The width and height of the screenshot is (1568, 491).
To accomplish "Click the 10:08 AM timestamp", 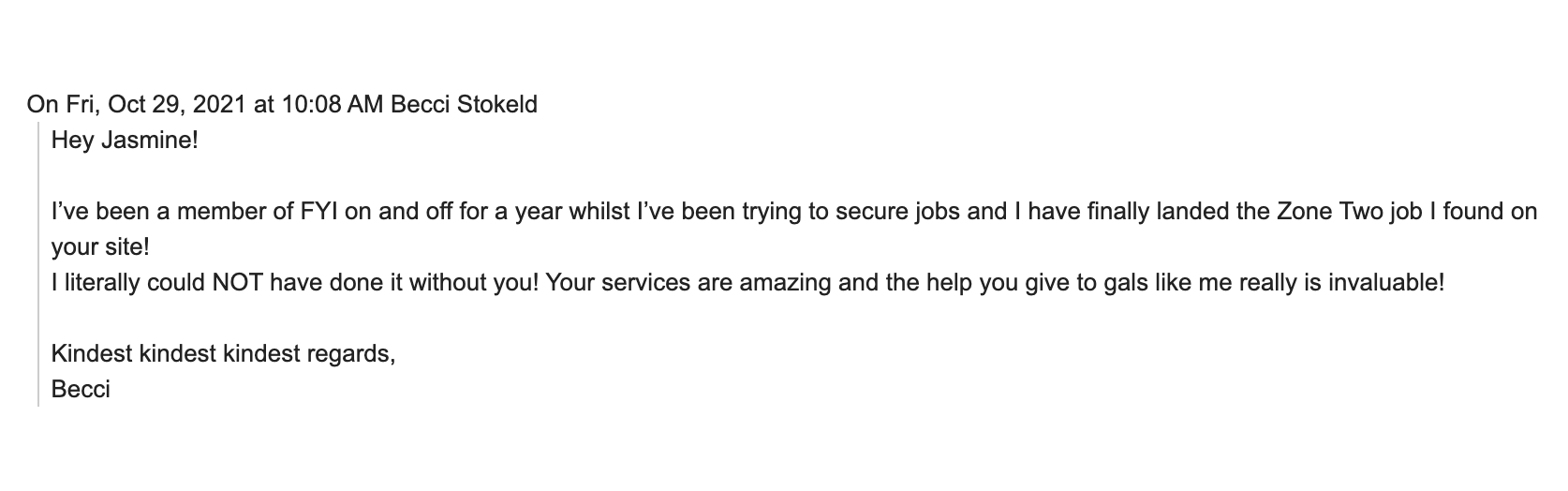I will pyautogui.click(x=333, y=104).
